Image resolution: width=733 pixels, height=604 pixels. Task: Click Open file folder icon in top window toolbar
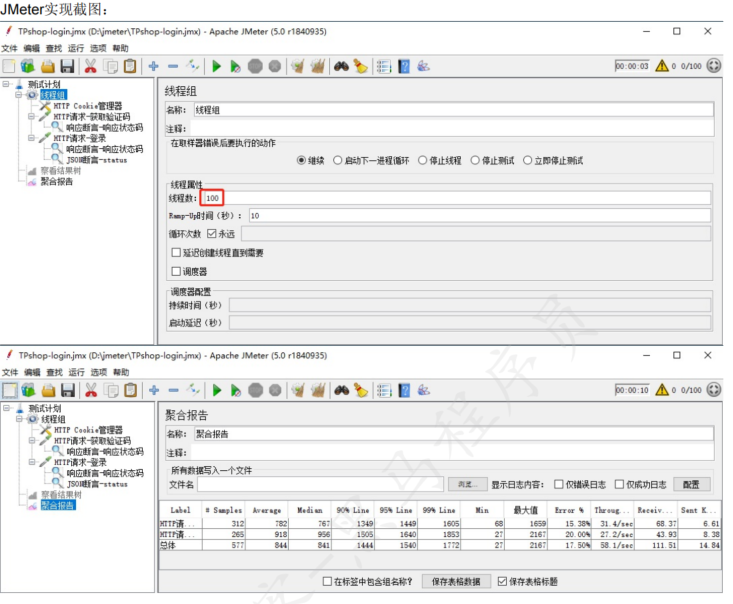click(48, 66)
